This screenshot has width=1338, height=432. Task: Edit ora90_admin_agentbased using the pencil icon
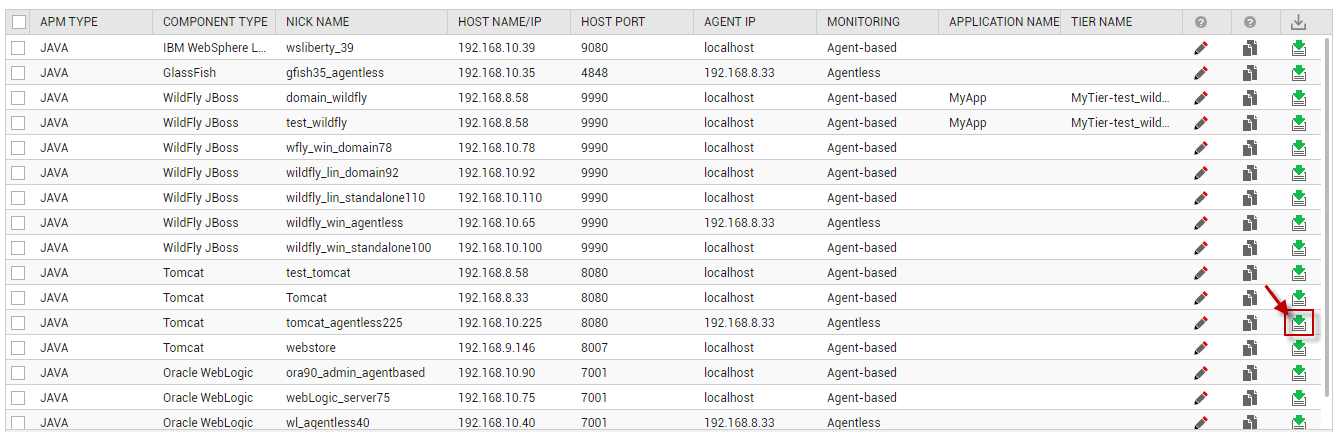click(x=1201, y=373)
